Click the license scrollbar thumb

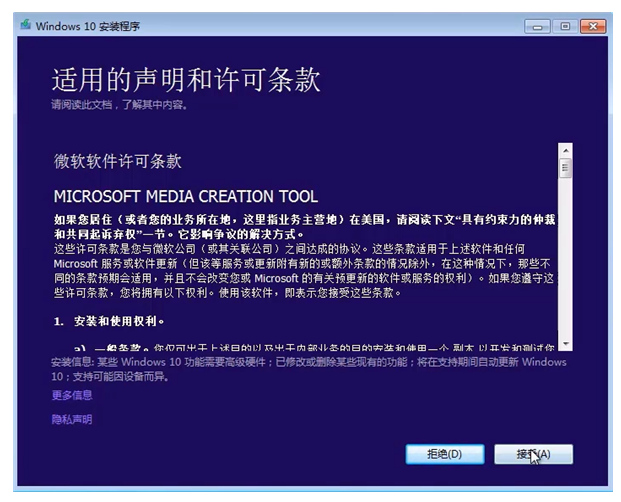tap(565, 168)
